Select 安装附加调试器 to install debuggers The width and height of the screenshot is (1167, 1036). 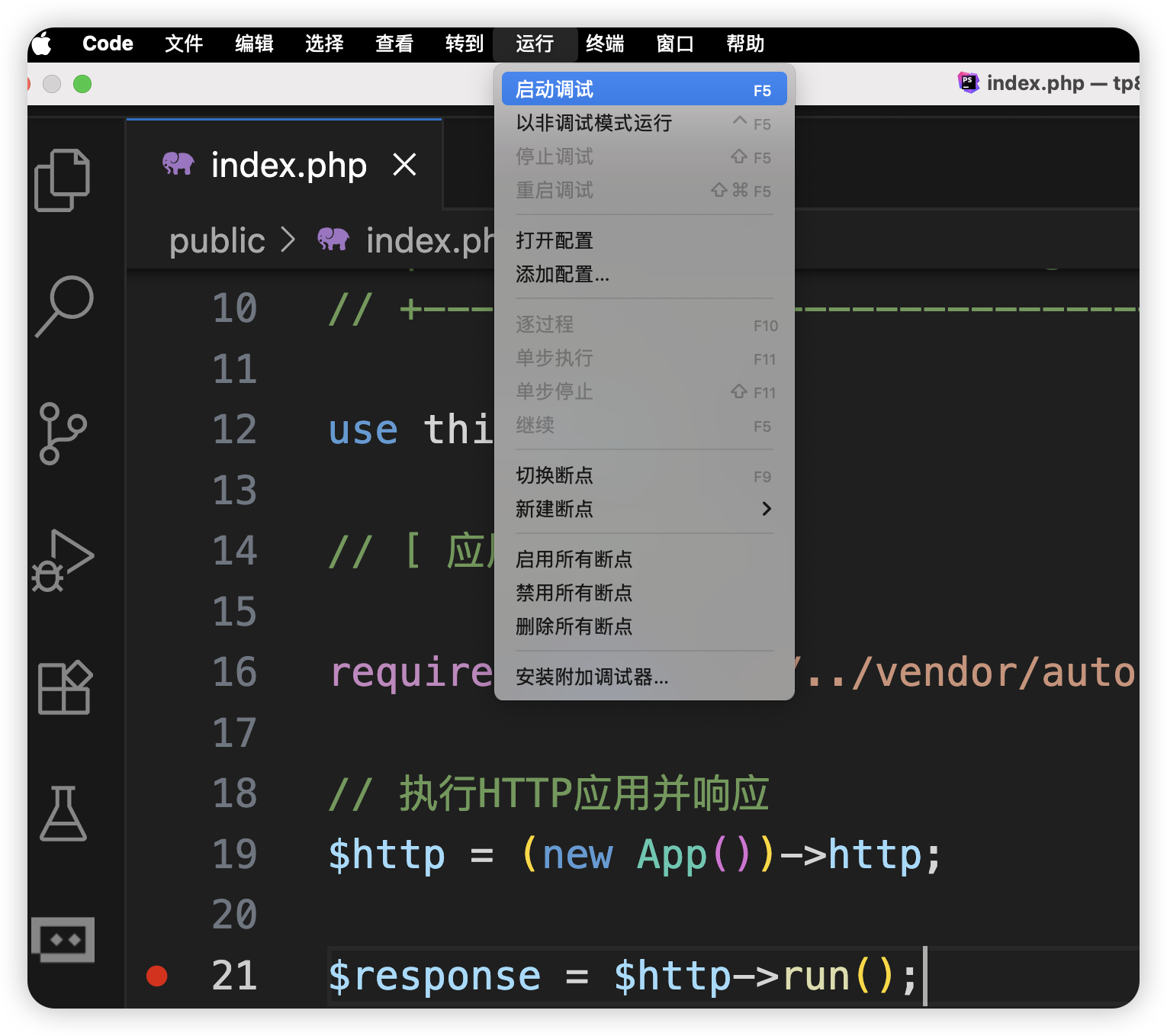tap(591, 677)
